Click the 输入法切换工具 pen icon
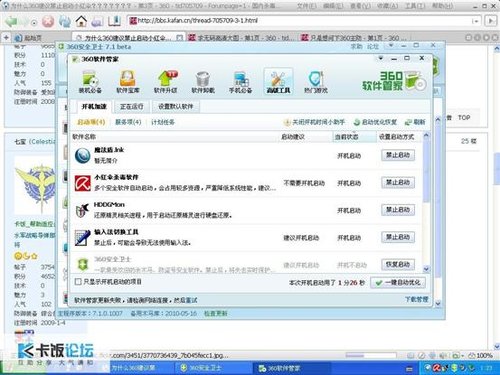 pyautogui.click(x=82, y=238)
